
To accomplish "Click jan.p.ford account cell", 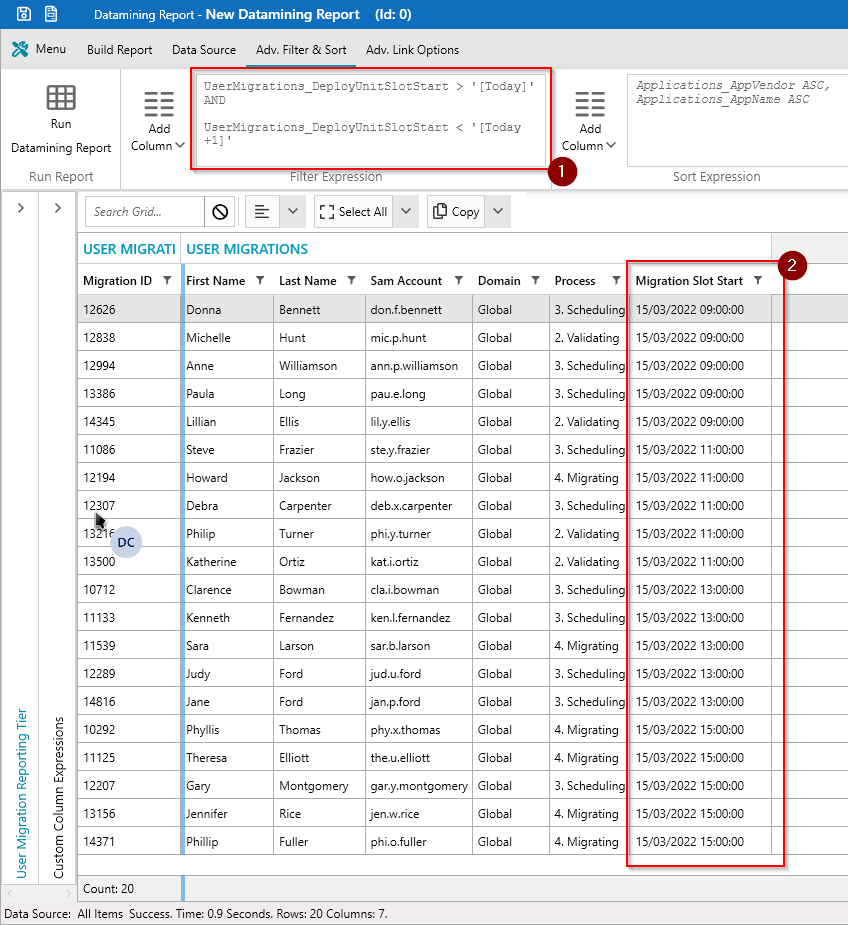I will coord(418,702).
